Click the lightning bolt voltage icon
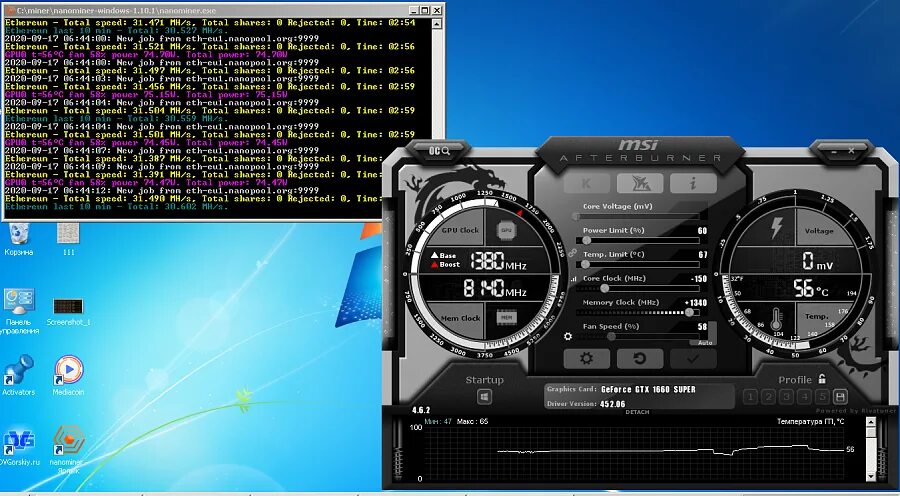This screenshot has height=496, width=900. coord(776,228)
